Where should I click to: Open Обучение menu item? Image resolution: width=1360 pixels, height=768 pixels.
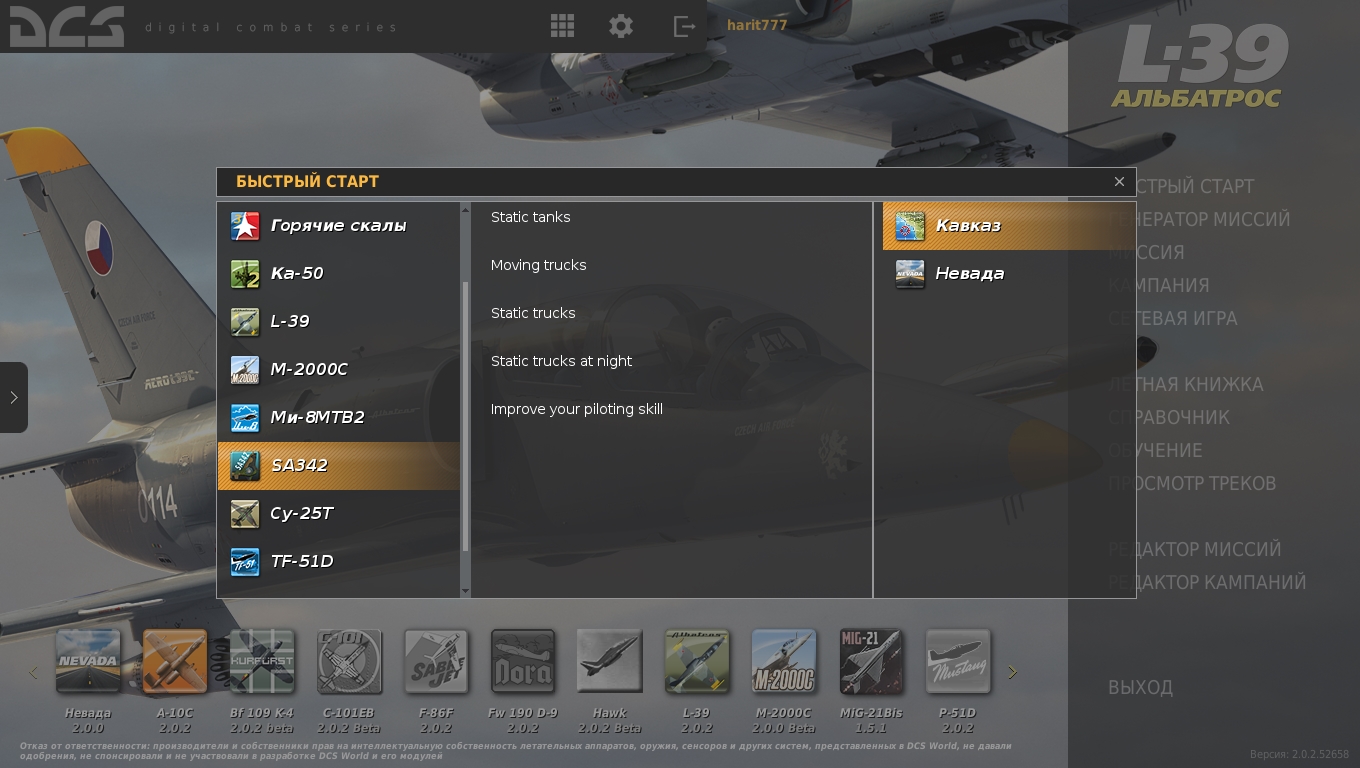click(x=1155, y=450)
